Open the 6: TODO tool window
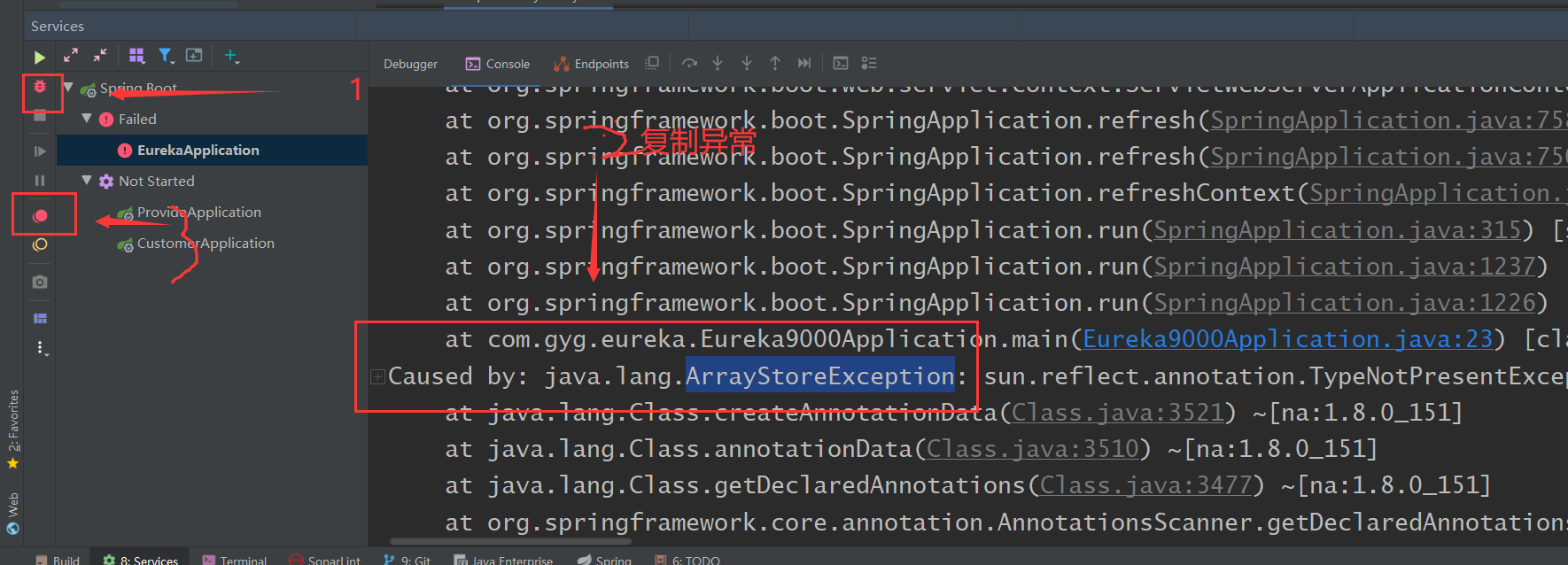Screen dimensions: 1568x565 pos(687,560)
